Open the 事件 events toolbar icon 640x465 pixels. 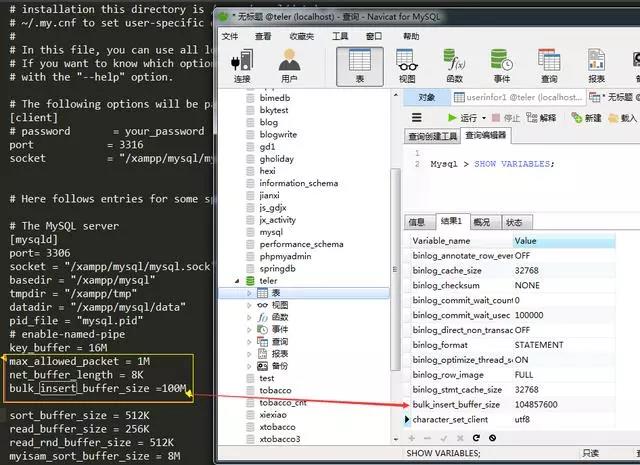coord(502,66)
